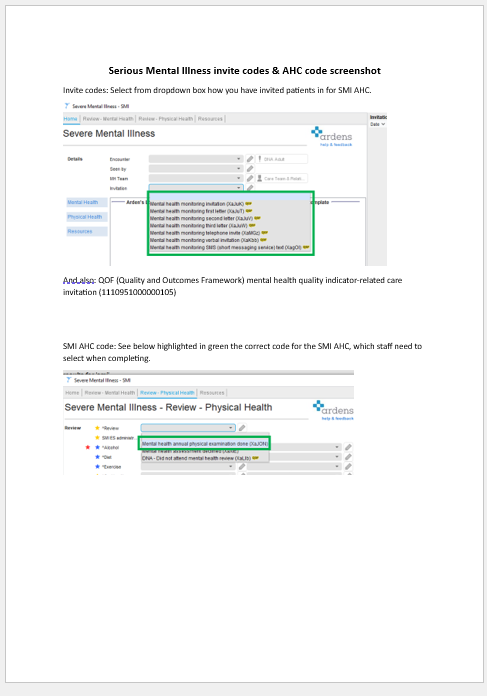487x696 pixels.
Task: Open Review - Mental Health tab in invite codes screenshot
Action: point(108,119)
